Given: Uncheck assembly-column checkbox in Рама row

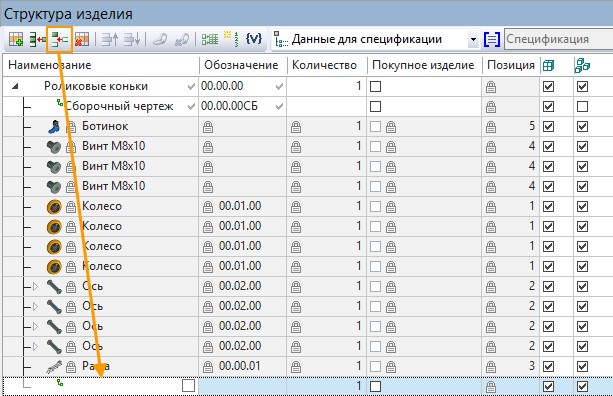Looking at the screenshot, I should (x=582, y=366).
